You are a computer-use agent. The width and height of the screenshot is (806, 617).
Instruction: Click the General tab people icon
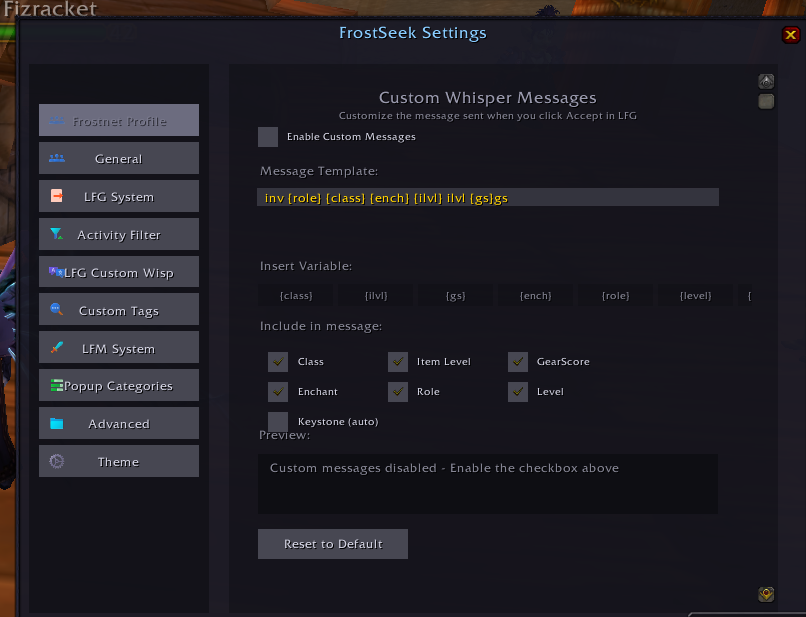[x=57, y=158]
